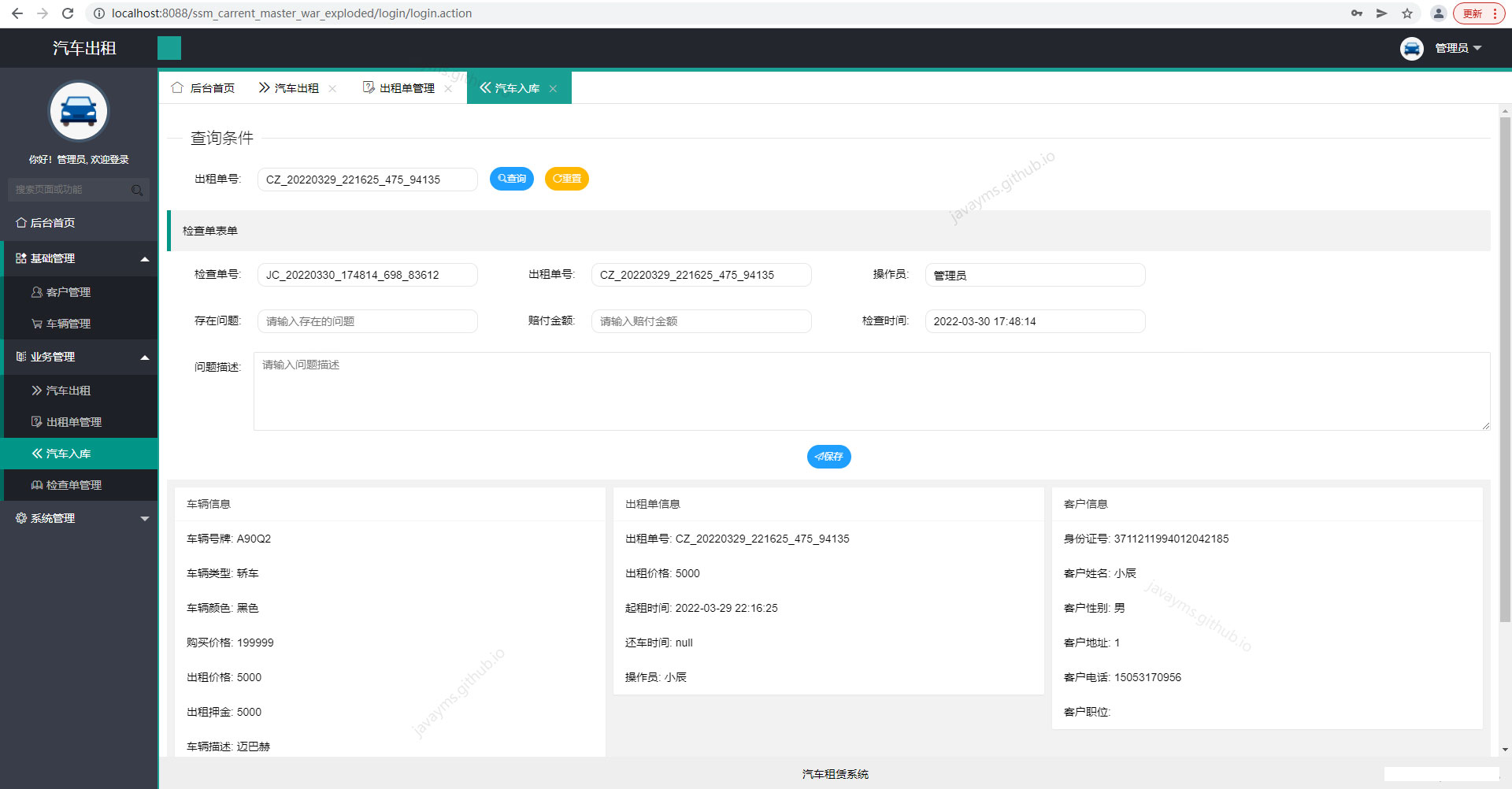The image size is (1512, 789).
Task: Click the 保存 save button
Action: point(828,457)
